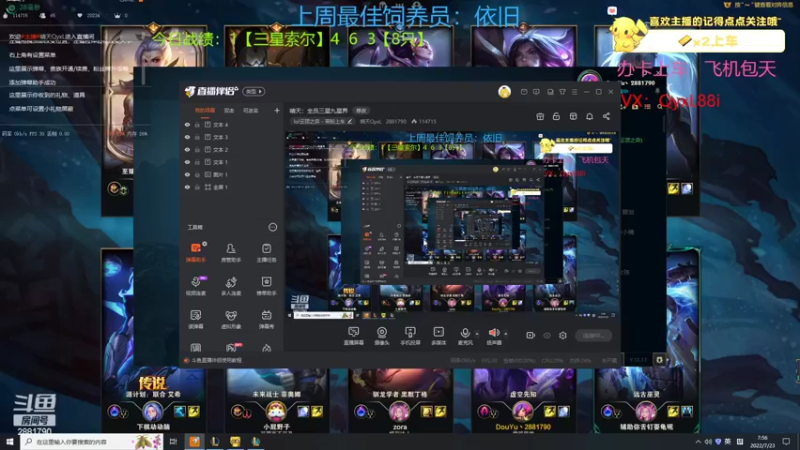
Task: Toggle visibility of the 文本 1 layer
Action: click(187, 162)
